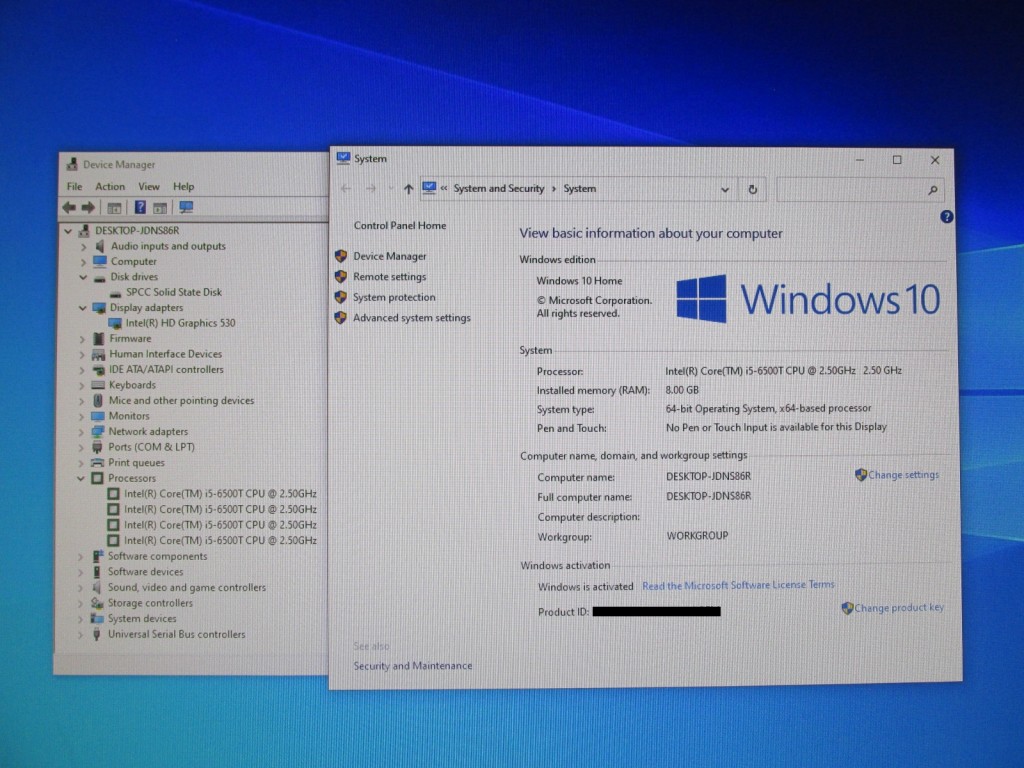Refresh the System window address bar
1024x768 pixels.
(752, 189)
